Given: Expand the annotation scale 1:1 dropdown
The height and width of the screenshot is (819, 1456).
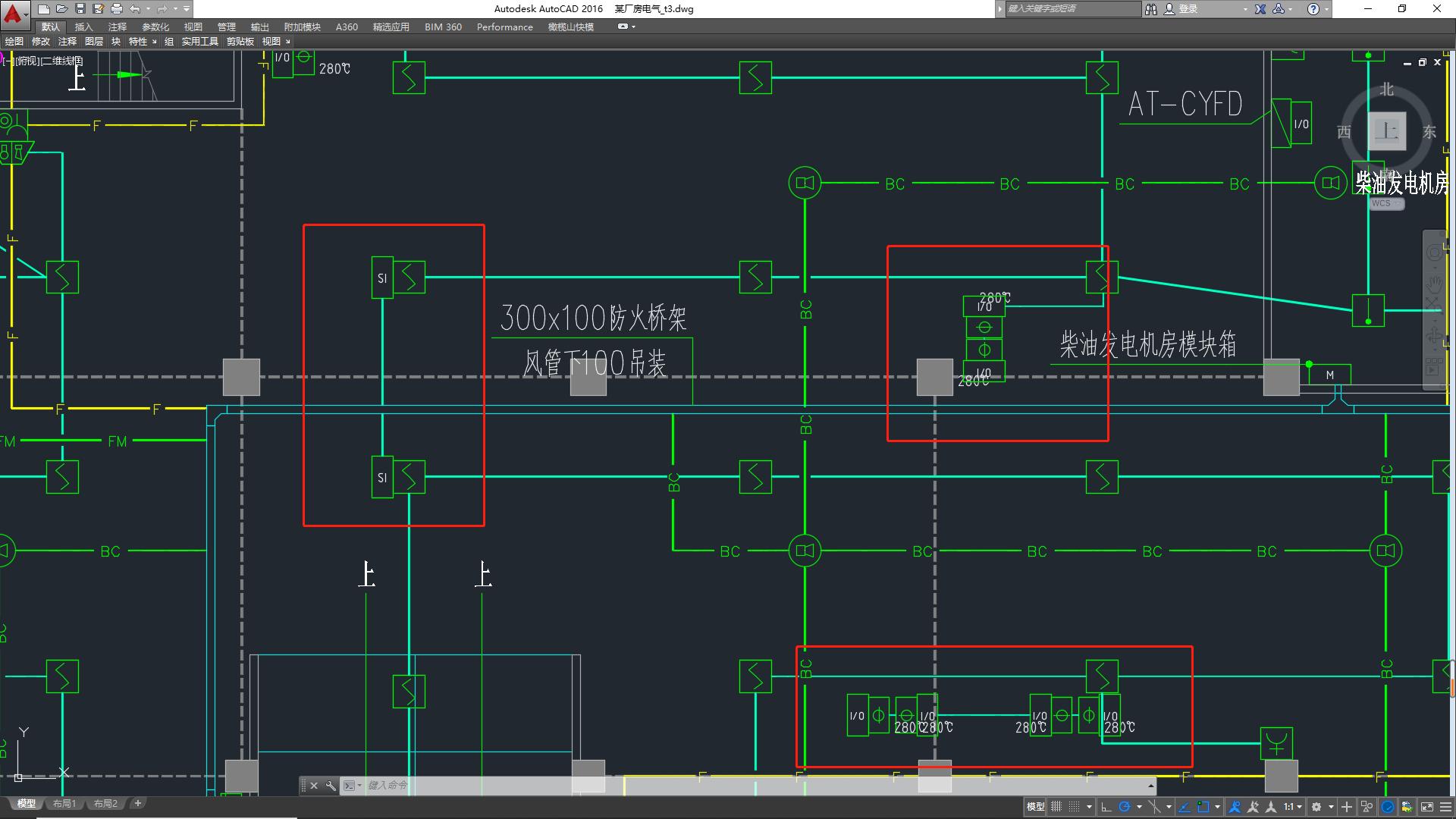Looking at the screenshot, I should (x=1299, y=807).
